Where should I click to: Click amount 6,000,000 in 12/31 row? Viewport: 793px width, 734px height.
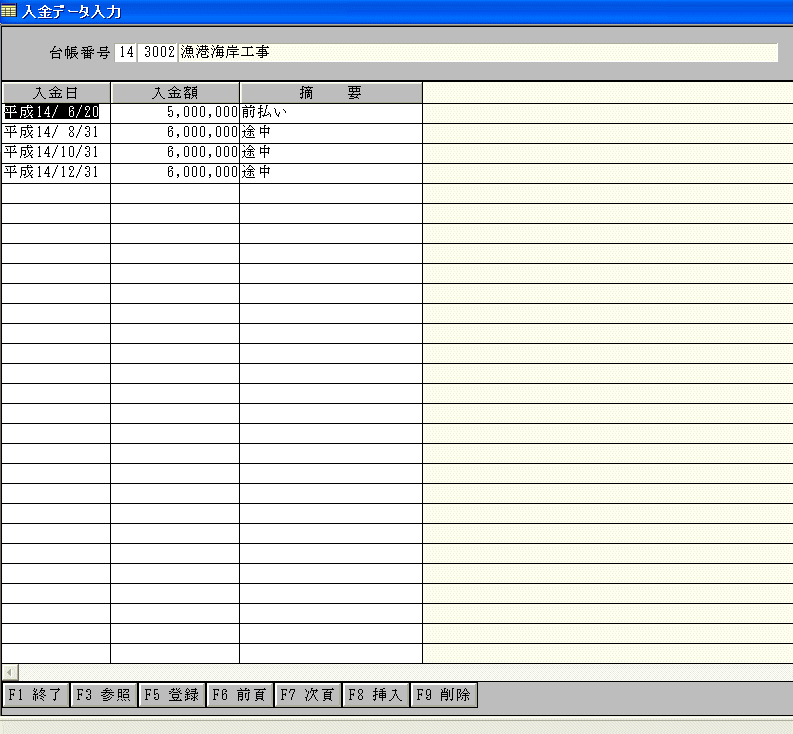click(x=175, y=174)
